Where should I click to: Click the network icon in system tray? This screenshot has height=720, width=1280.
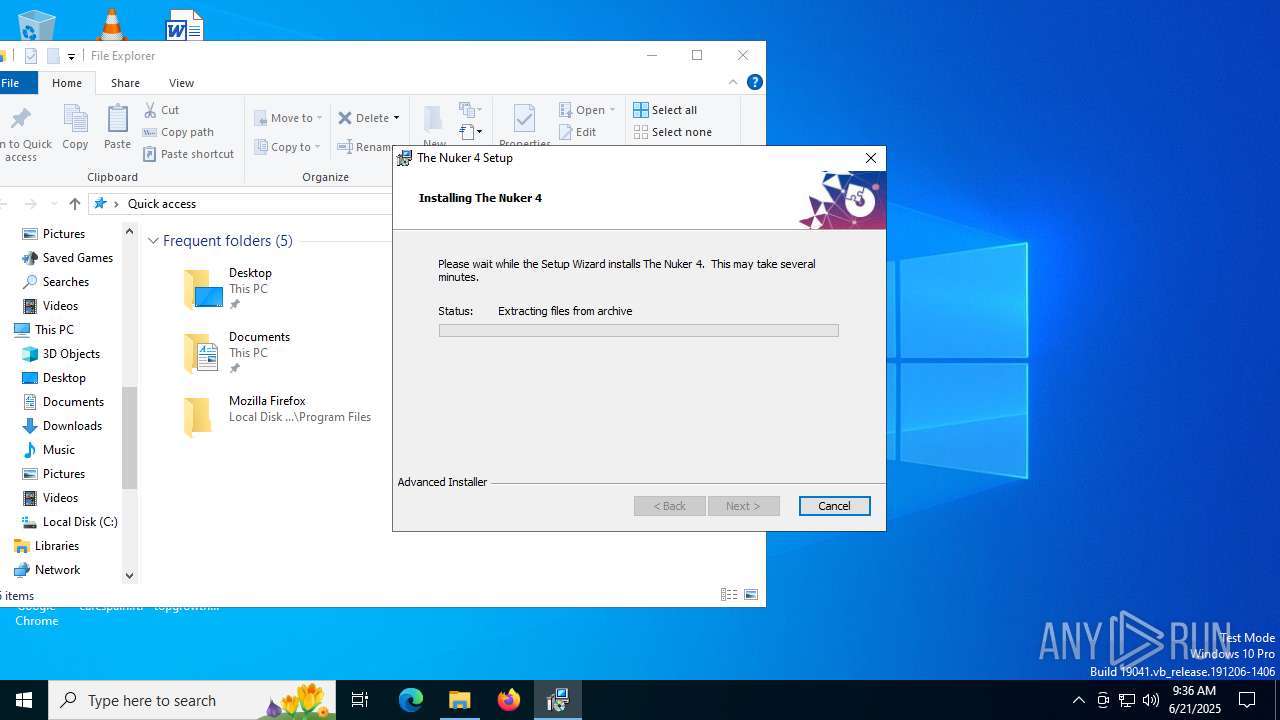coord(1126,700)
